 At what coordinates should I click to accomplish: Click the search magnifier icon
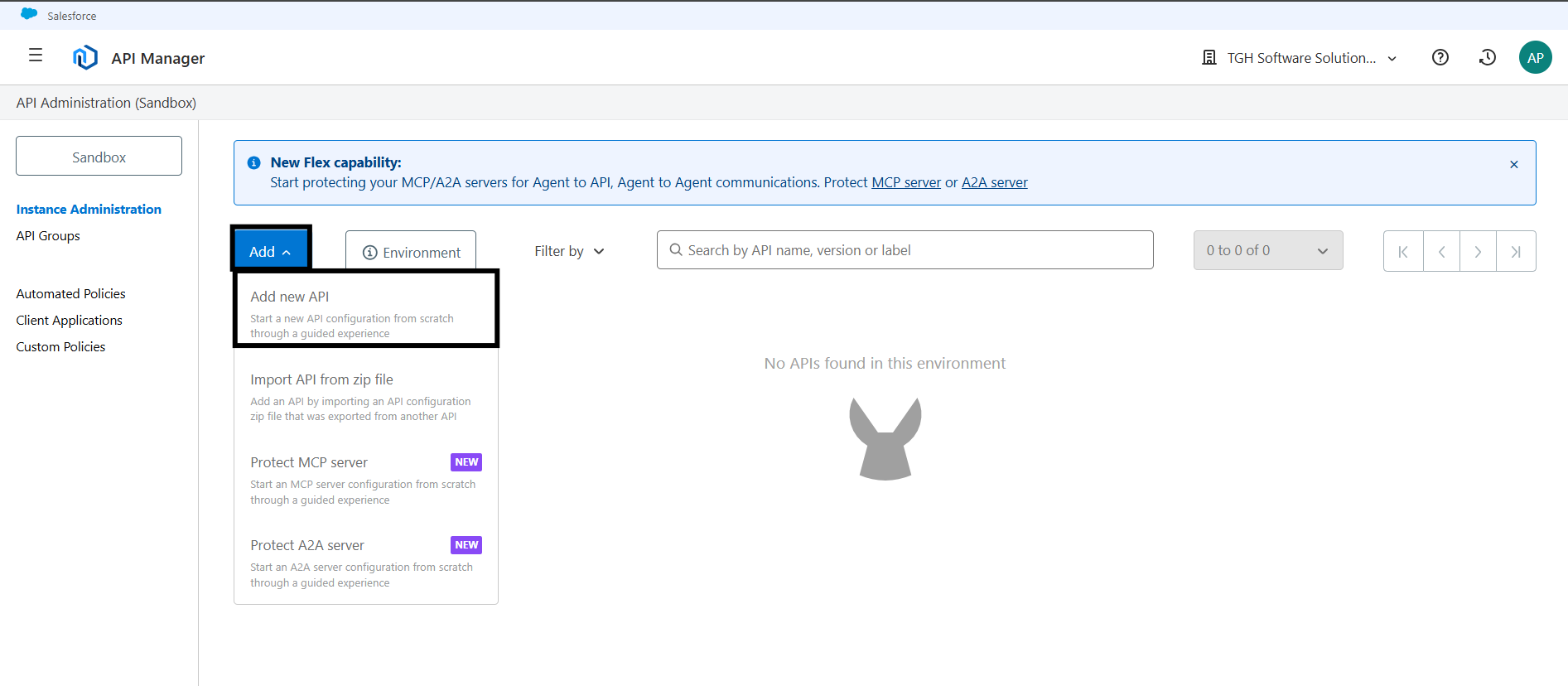coord(676,249)
